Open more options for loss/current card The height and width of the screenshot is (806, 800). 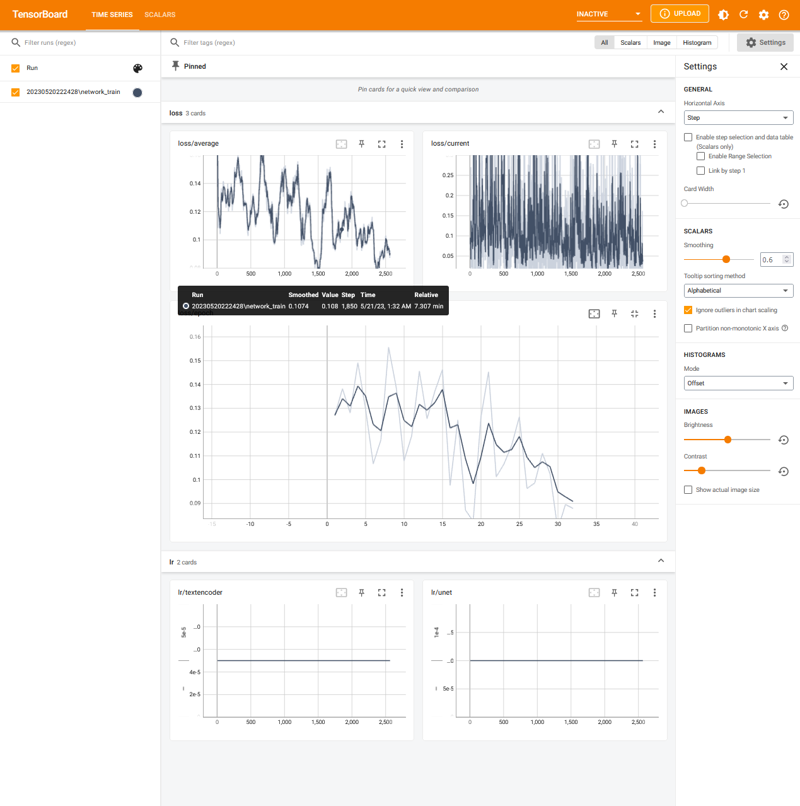pos(654,144)
